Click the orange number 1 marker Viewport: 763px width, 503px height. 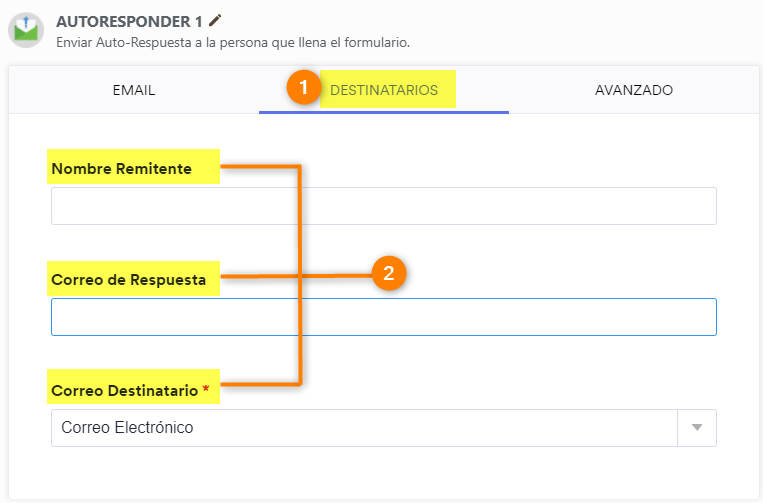304,88
